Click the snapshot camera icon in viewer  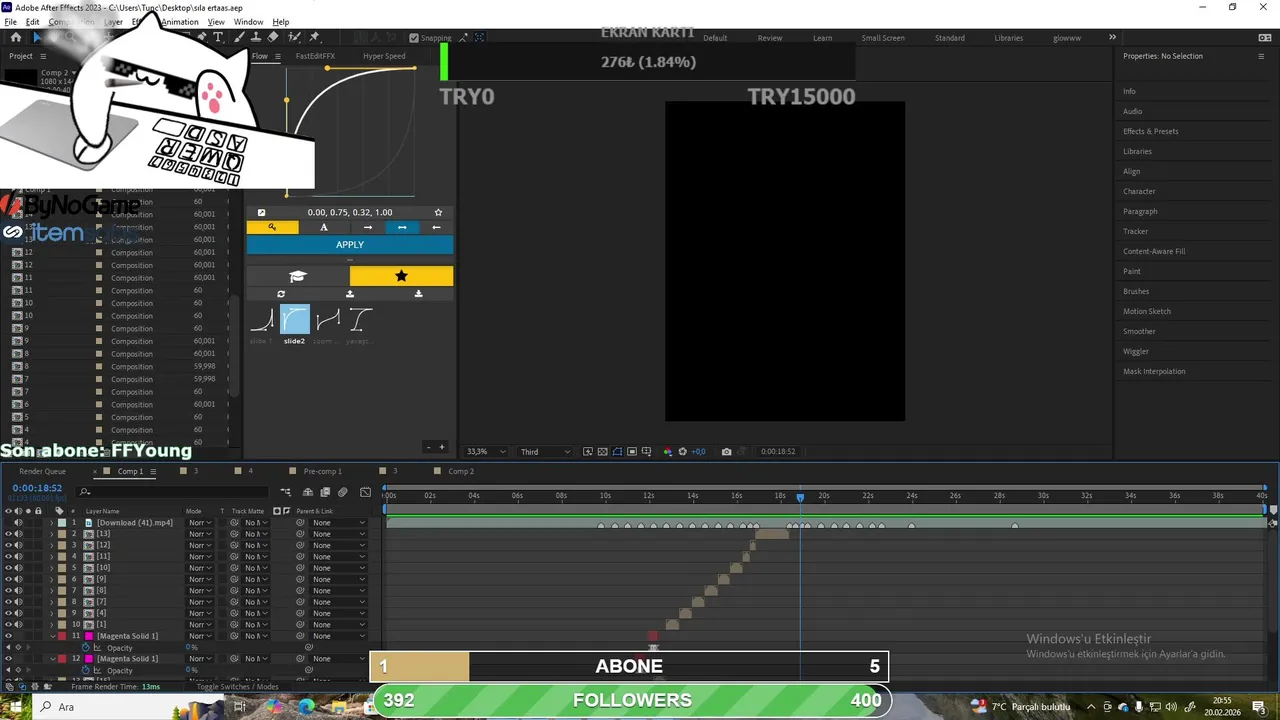726,452
